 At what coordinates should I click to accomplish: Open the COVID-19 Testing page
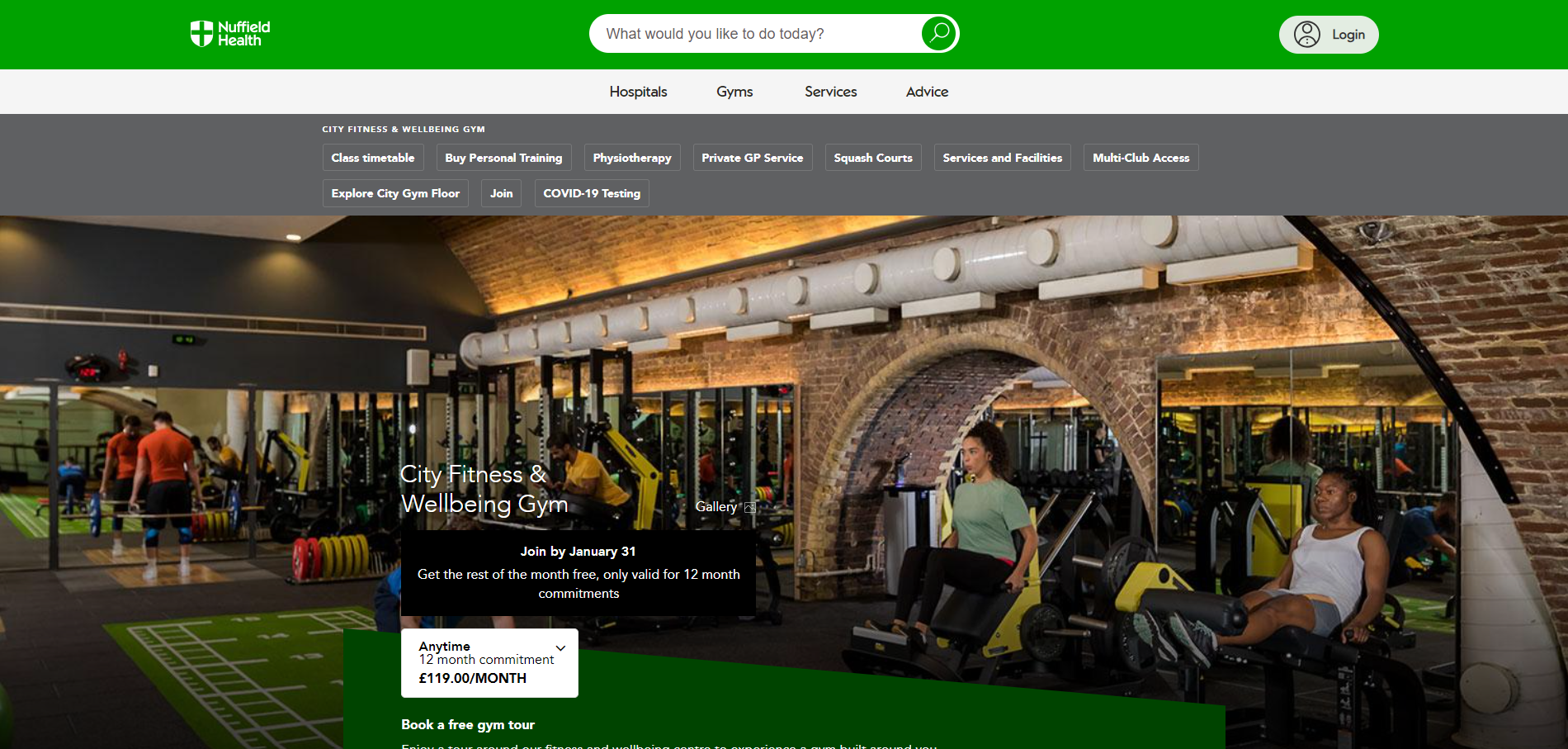tap(591, 192)
